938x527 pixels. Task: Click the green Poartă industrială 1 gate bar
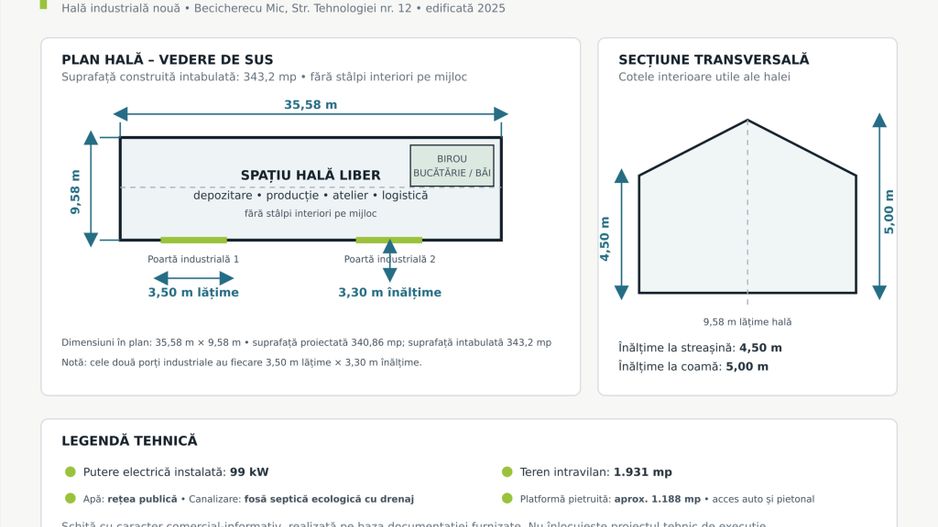[193, 240]
